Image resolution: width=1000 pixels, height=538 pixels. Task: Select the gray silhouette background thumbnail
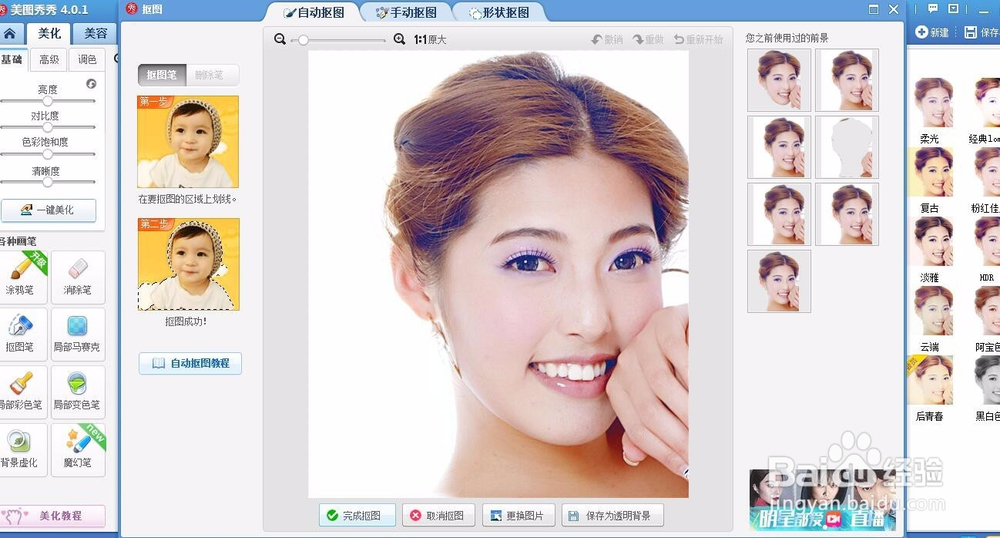click(847, 147)
